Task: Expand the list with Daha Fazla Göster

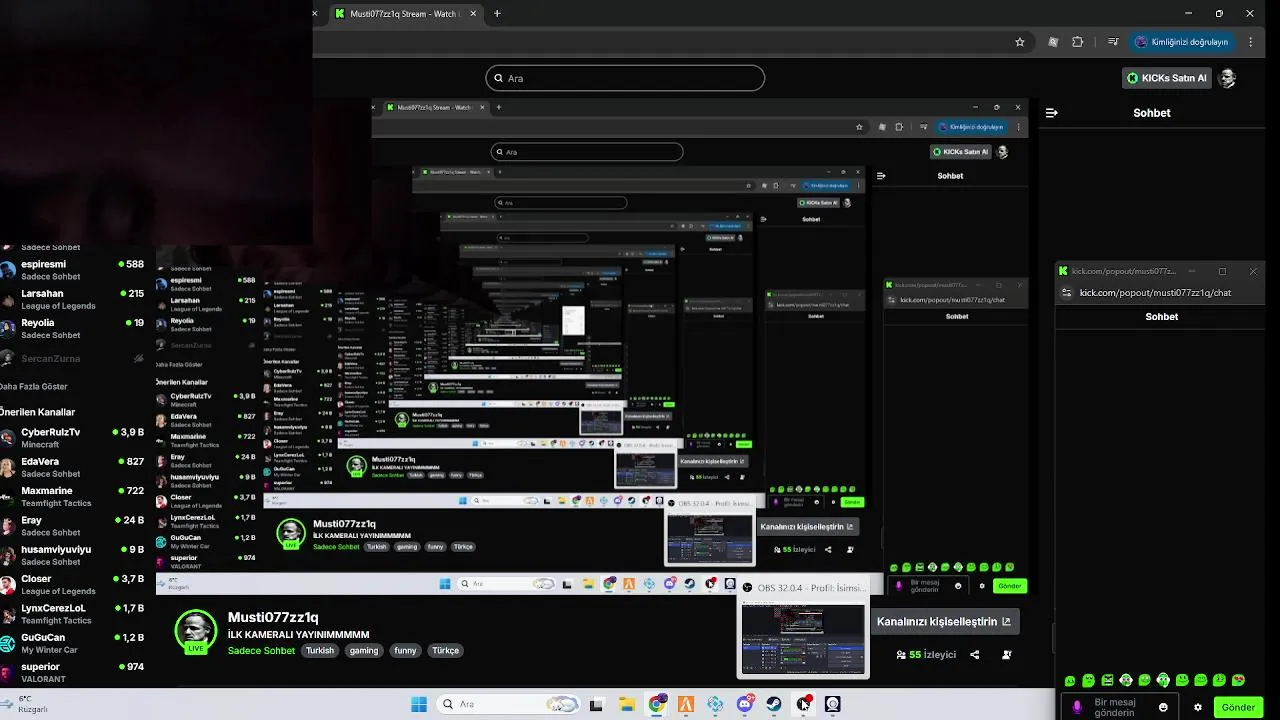Action: click(x=34, y=386)
